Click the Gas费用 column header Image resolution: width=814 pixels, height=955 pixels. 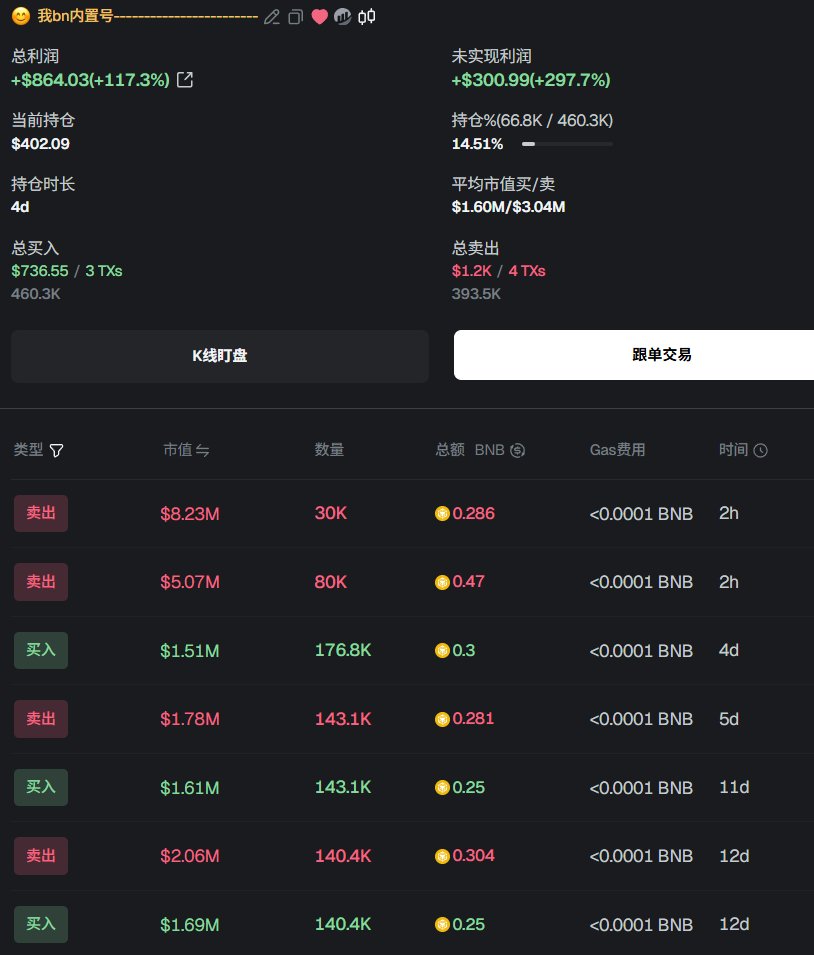[617, 450]
